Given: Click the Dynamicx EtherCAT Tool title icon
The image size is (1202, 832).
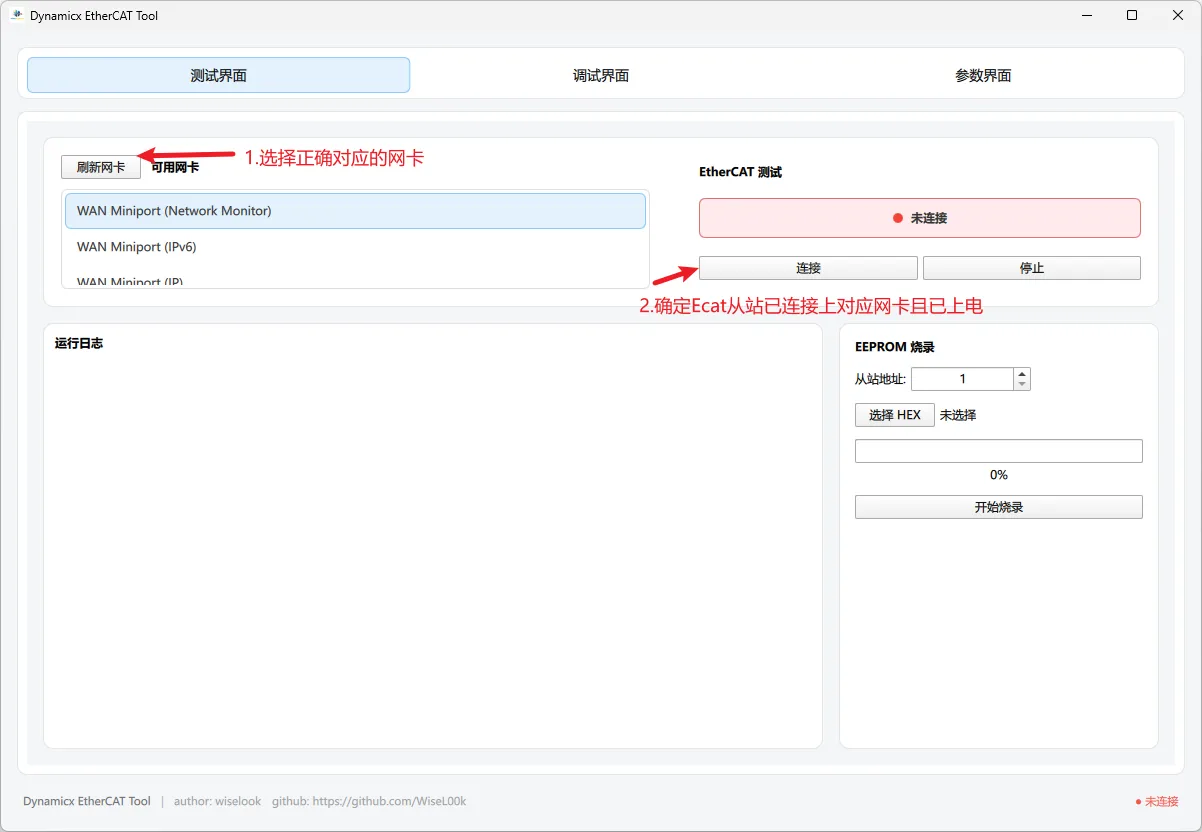Looking at the screenshot, I should [17, 15].
